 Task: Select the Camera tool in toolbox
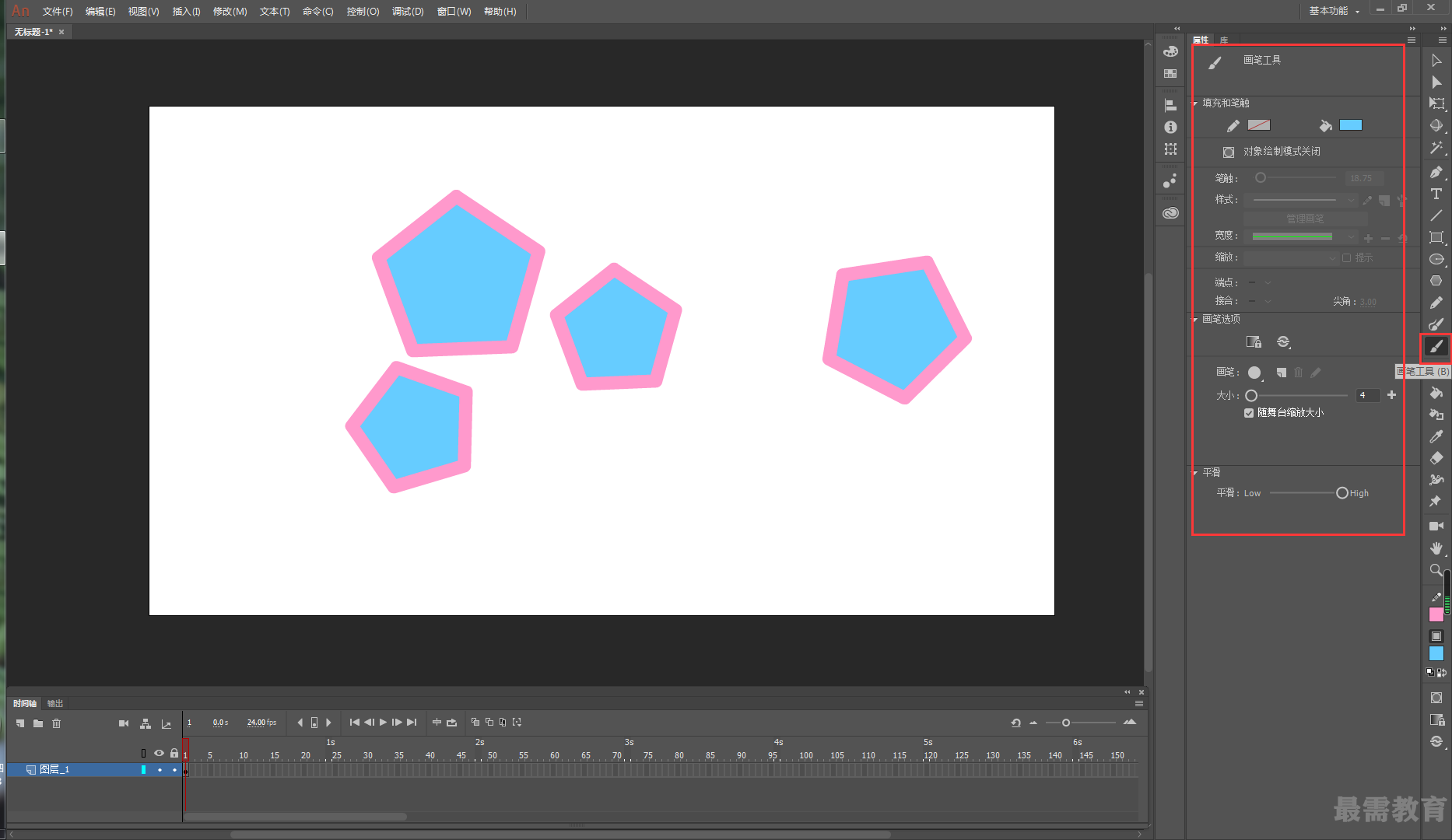(1436, 526)
